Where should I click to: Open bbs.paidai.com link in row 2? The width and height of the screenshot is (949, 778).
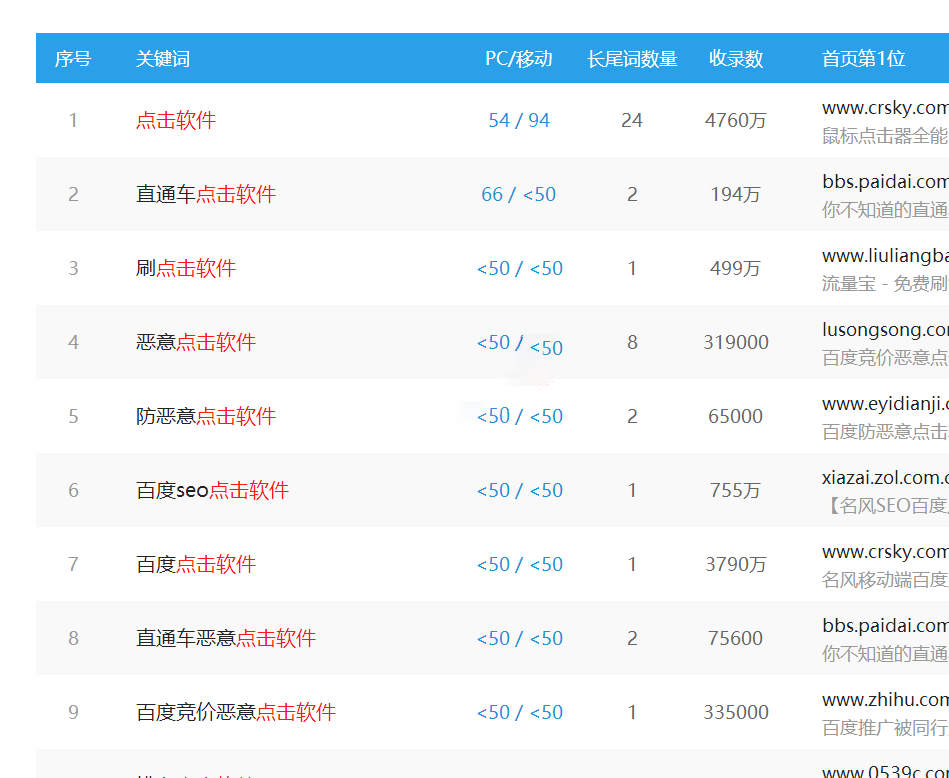(x=885, y=182)
